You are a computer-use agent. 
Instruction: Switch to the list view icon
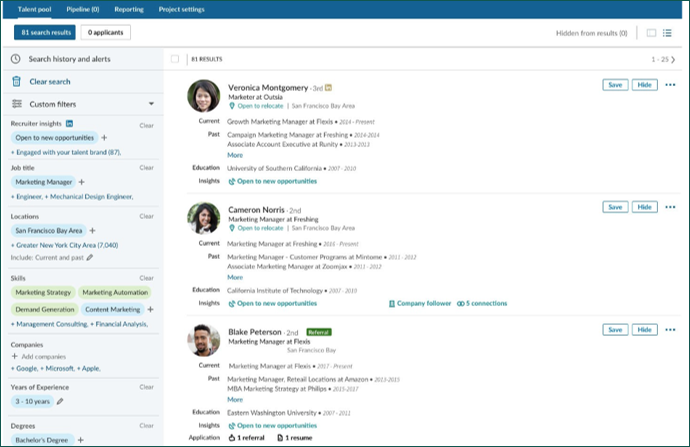click(667, 33)
